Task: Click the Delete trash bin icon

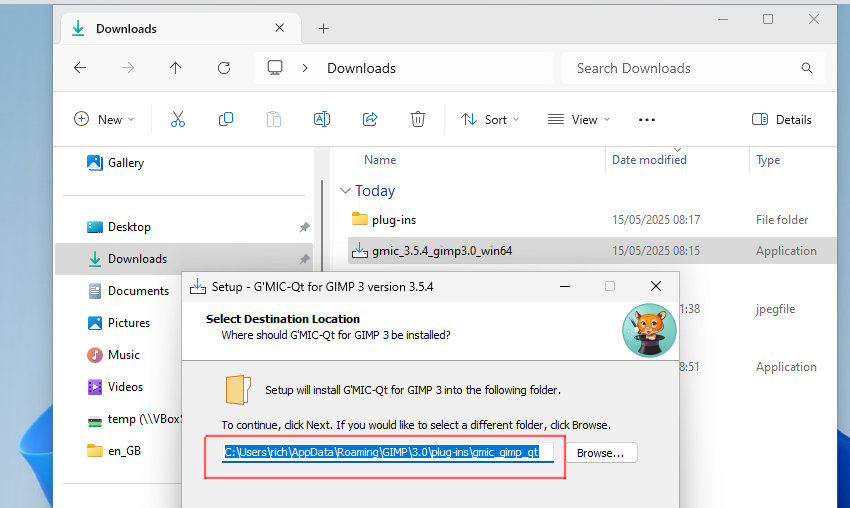Action: pyautogui.click(x=417, y=119)
